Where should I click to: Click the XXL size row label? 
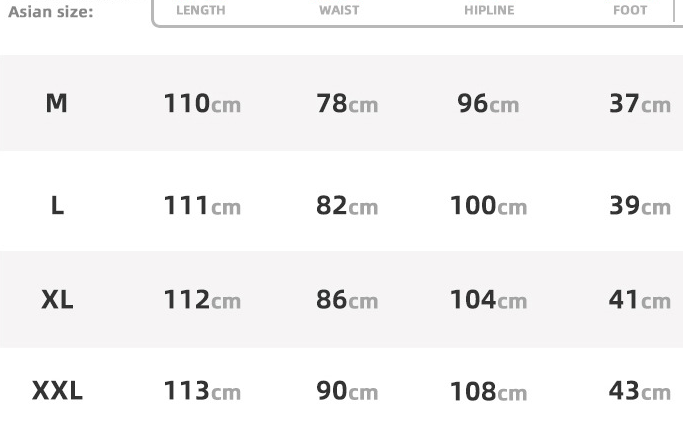(57, 391)
